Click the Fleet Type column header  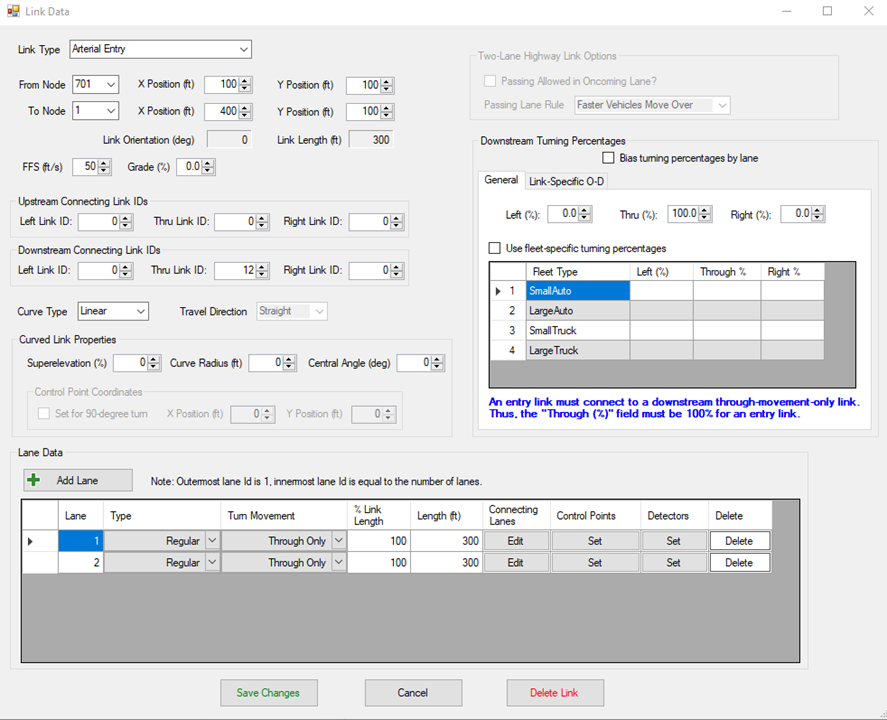point(578,272)
